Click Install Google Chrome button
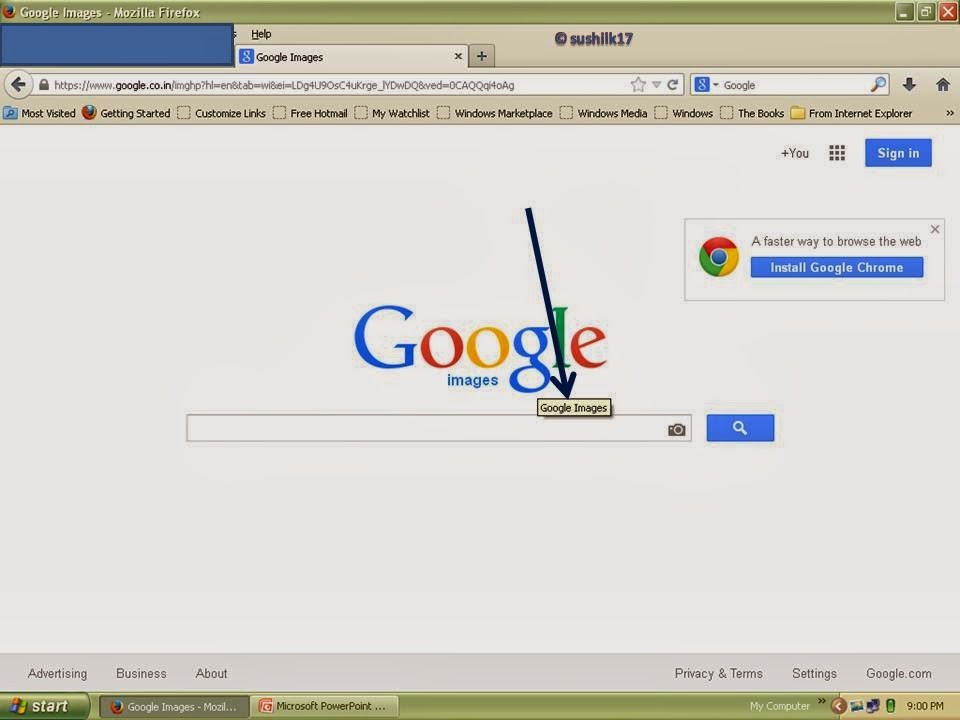The width and height of the screenshot is (960, 720). tap(836, 268)
